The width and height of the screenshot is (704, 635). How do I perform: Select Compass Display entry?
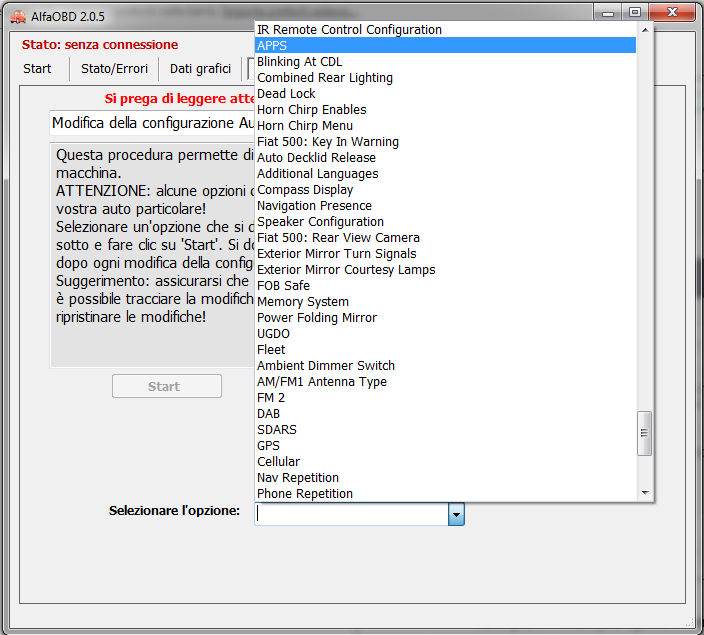click(445, 190)
